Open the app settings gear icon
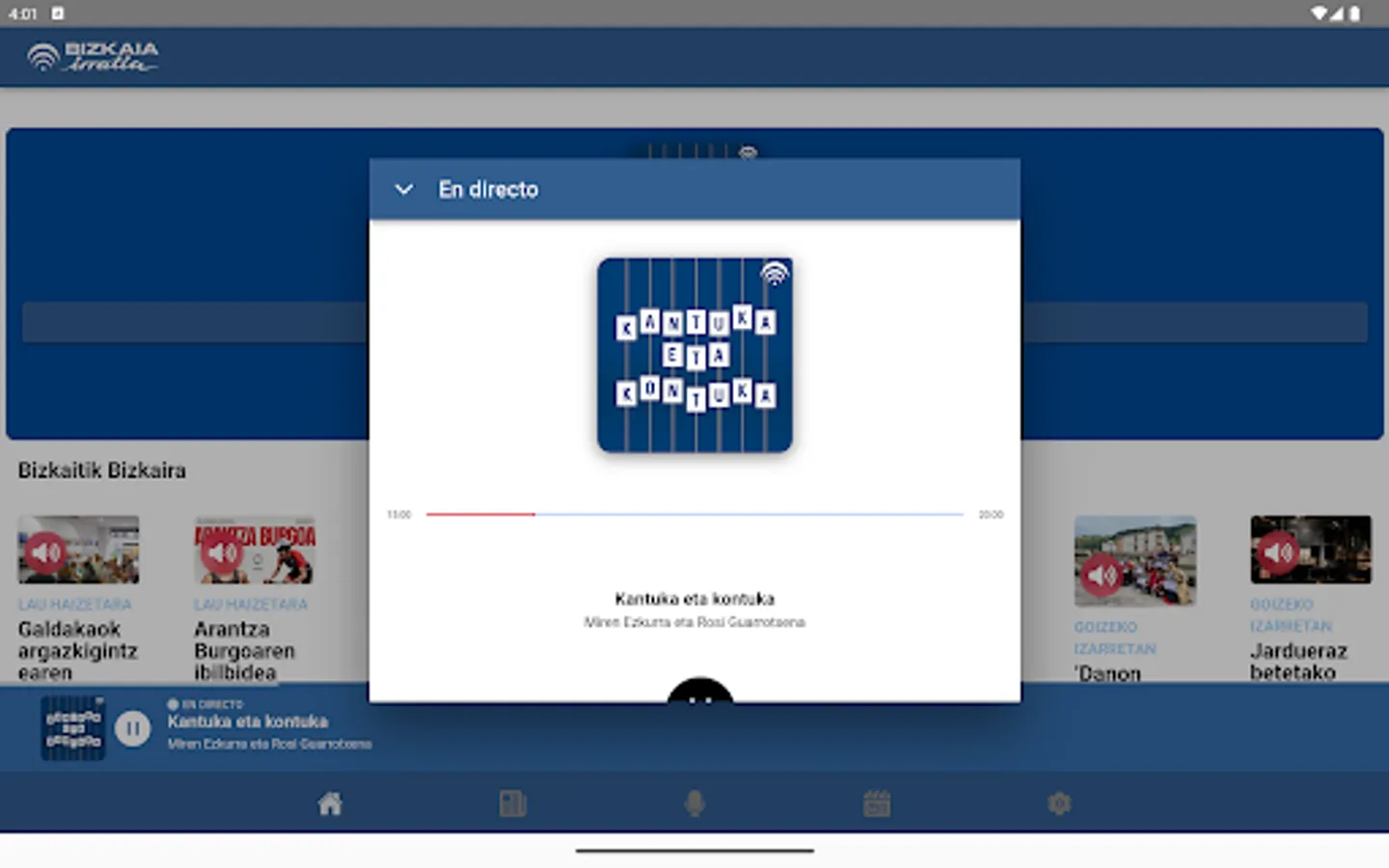1389x868 pixels. (x=1059, y=802)
